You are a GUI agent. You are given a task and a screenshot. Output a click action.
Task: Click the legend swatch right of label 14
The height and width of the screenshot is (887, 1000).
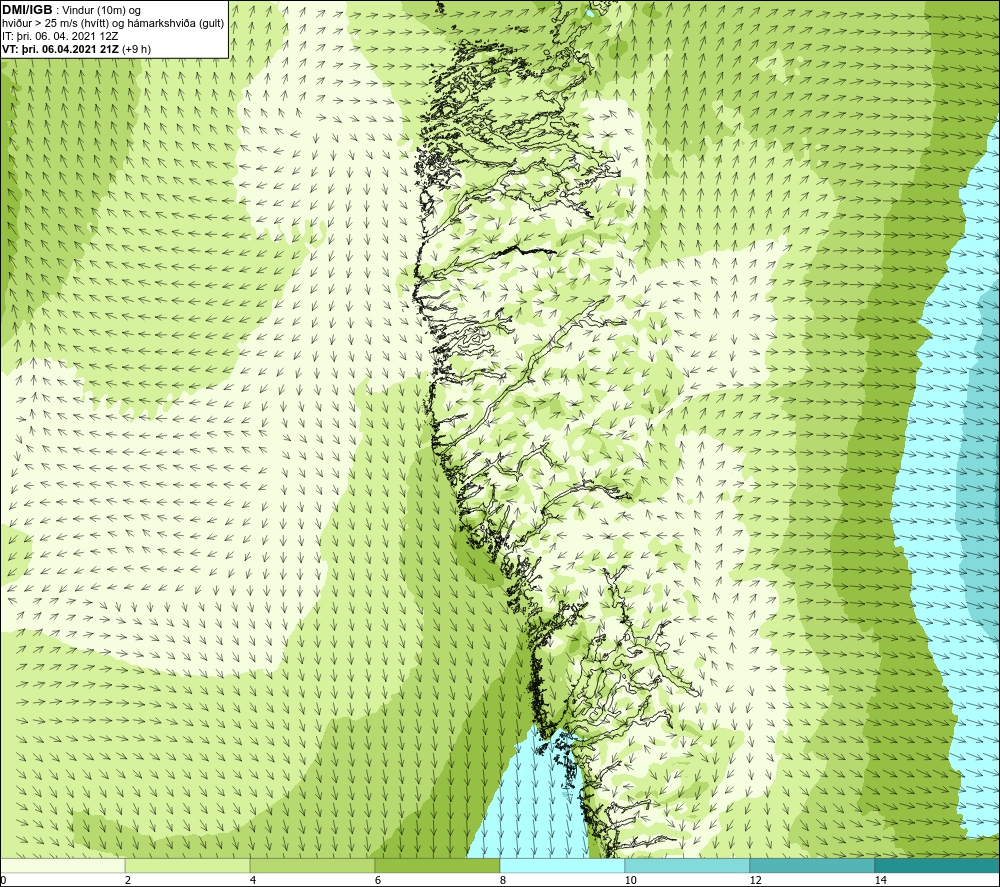(x=938, y=865)
